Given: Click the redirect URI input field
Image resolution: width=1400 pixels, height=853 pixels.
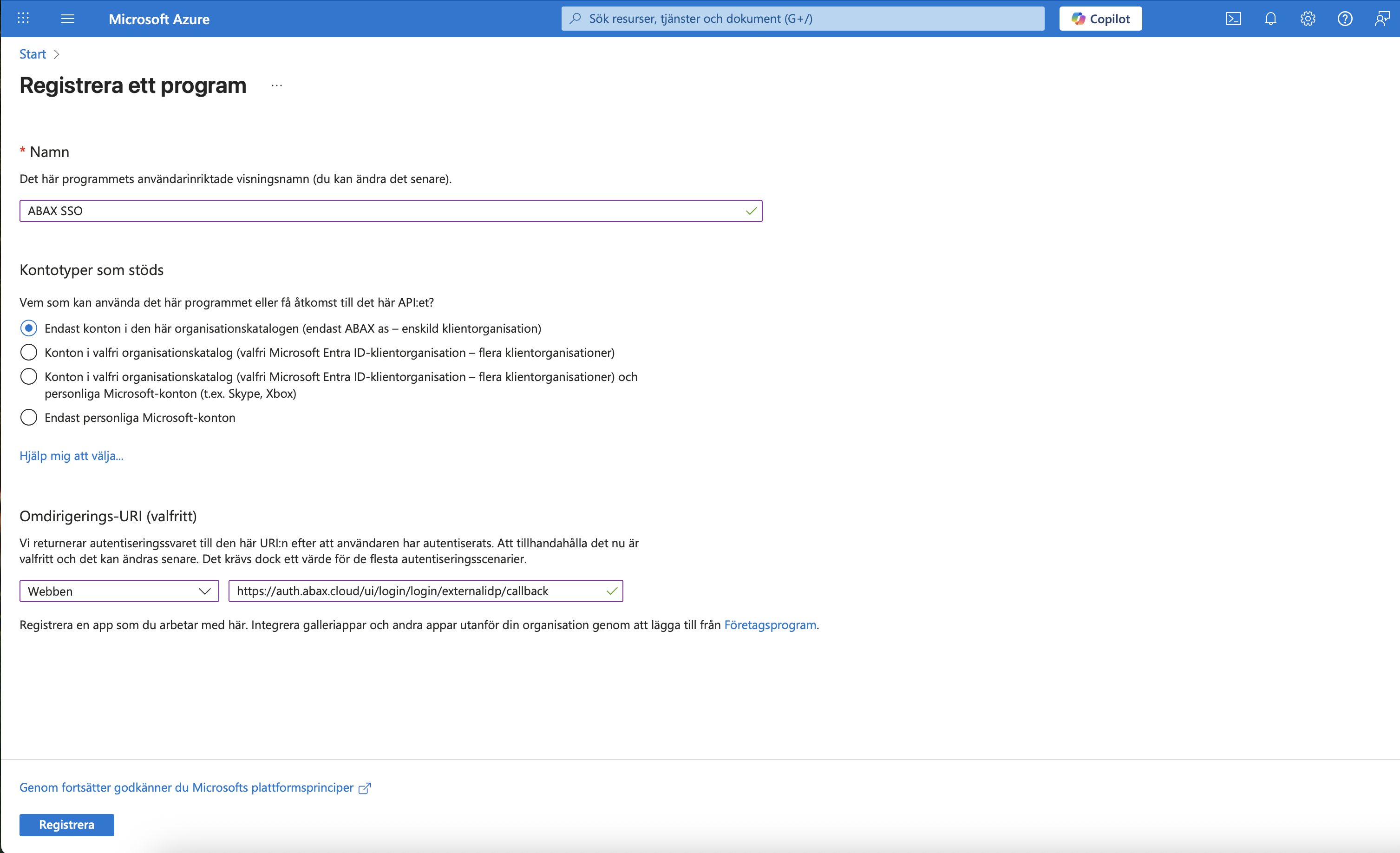Looking at the screenshot, I should [x=418, y=591].
